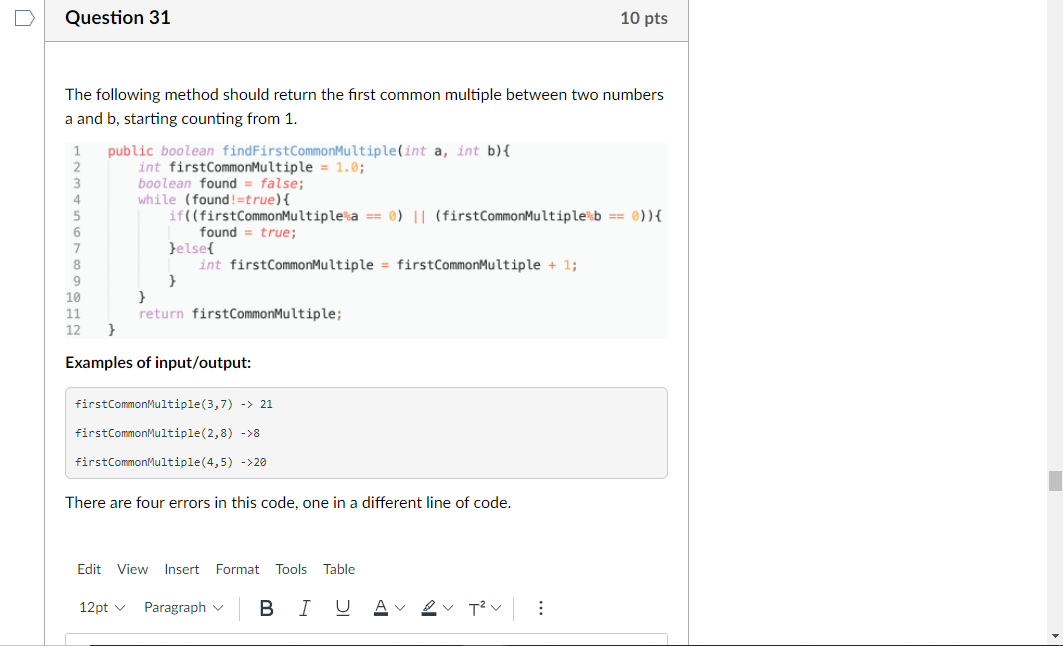Click 'There are four errors' sentence
1063x646 pixels.
(x=288, y=502)
